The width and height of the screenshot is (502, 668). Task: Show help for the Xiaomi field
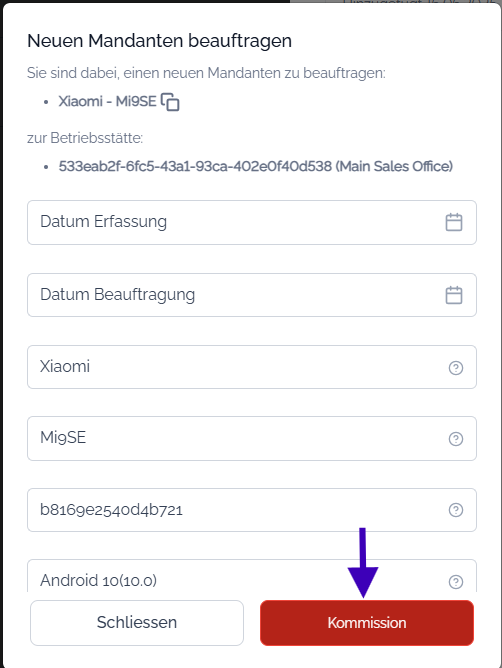456,368
